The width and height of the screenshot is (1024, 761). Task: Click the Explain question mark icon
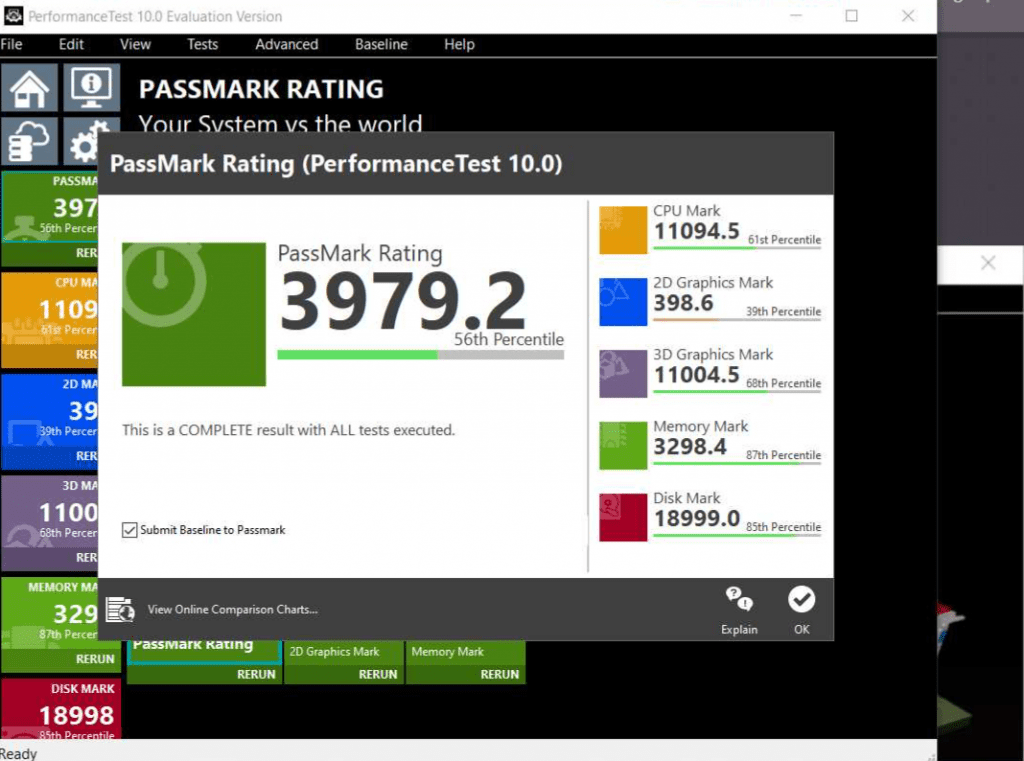coord(739,600)
